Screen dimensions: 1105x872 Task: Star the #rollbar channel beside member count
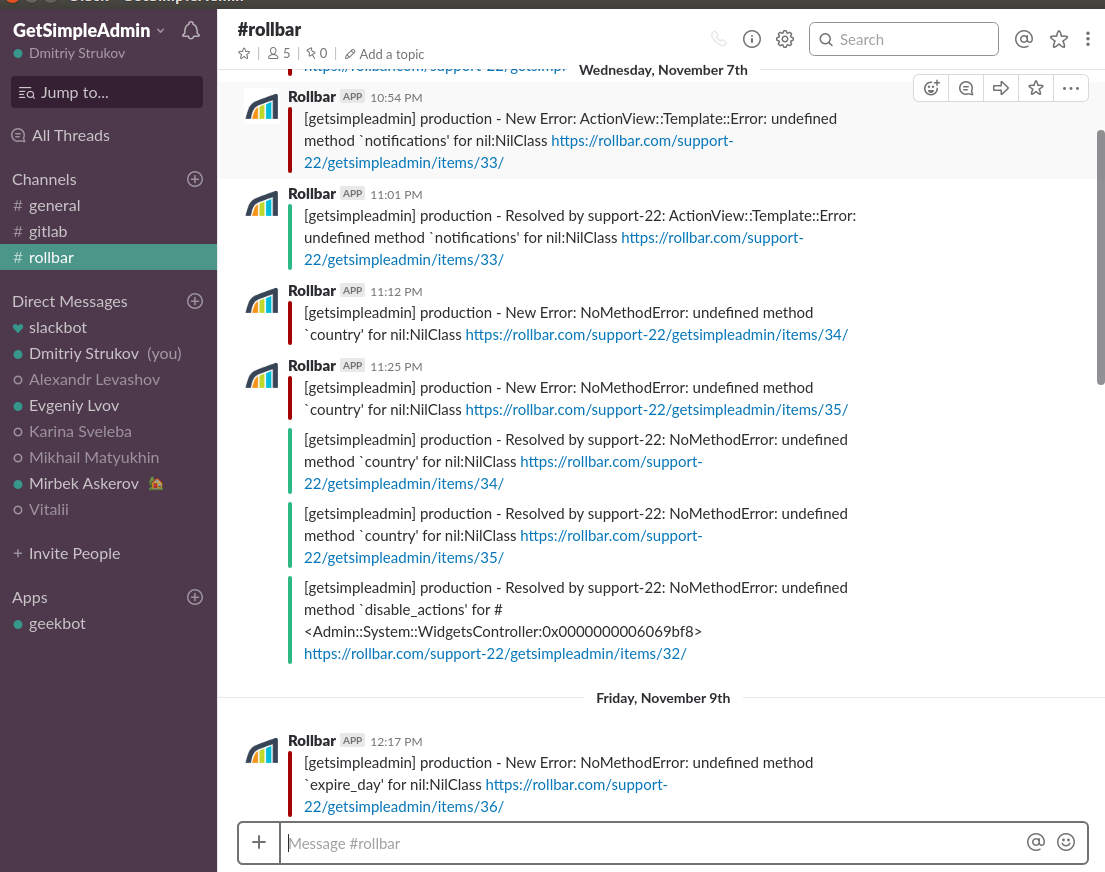pyautogui.click(x=244, y=54)
